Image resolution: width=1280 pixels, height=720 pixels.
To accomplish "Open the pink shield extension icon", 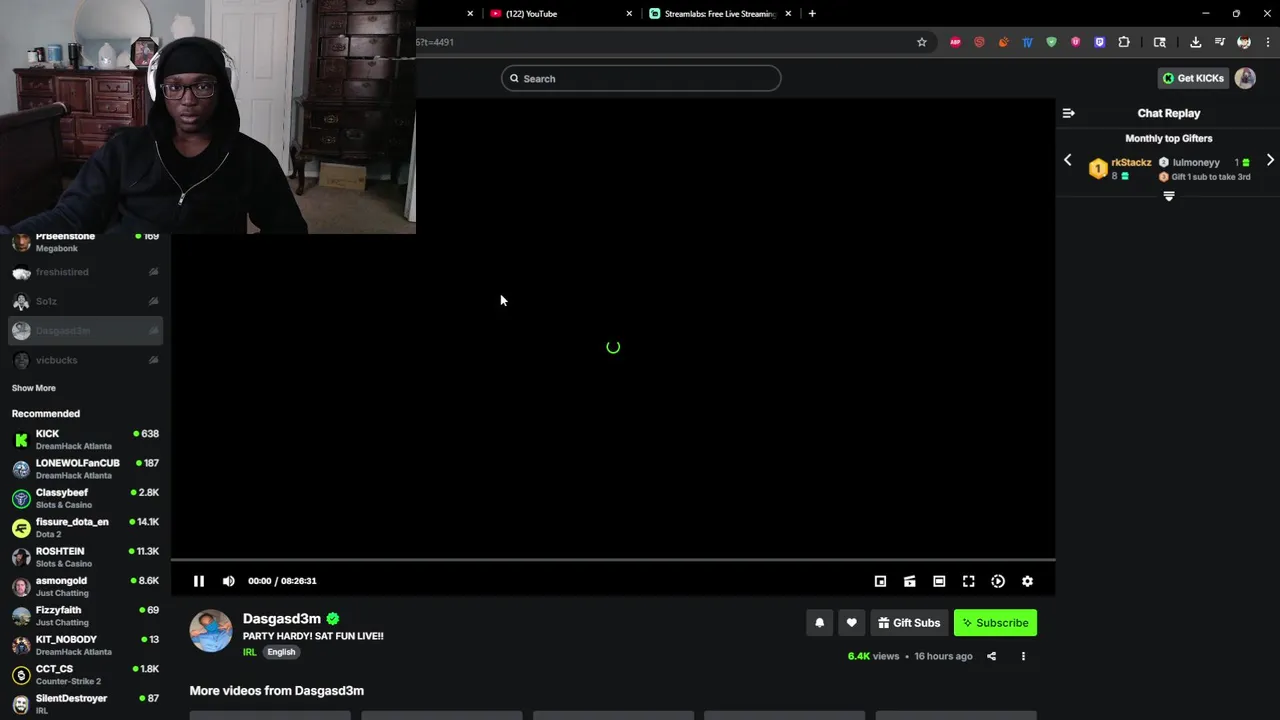I will 1075,42.
